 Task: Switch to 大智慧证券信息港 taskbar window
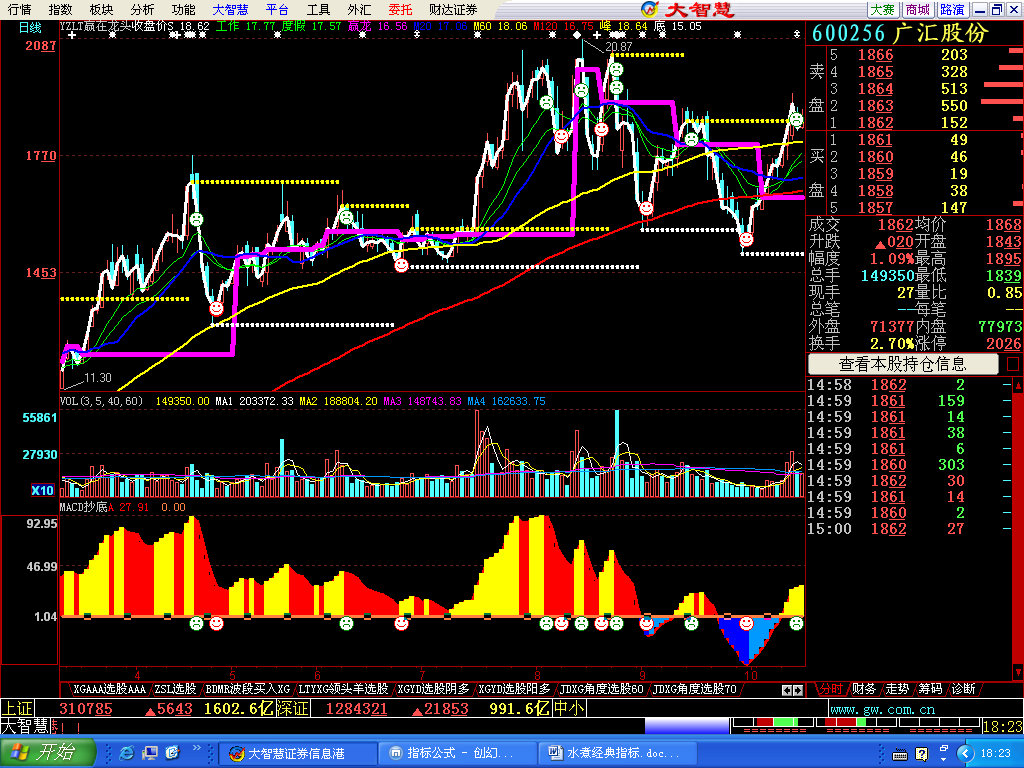coord(297,753)
